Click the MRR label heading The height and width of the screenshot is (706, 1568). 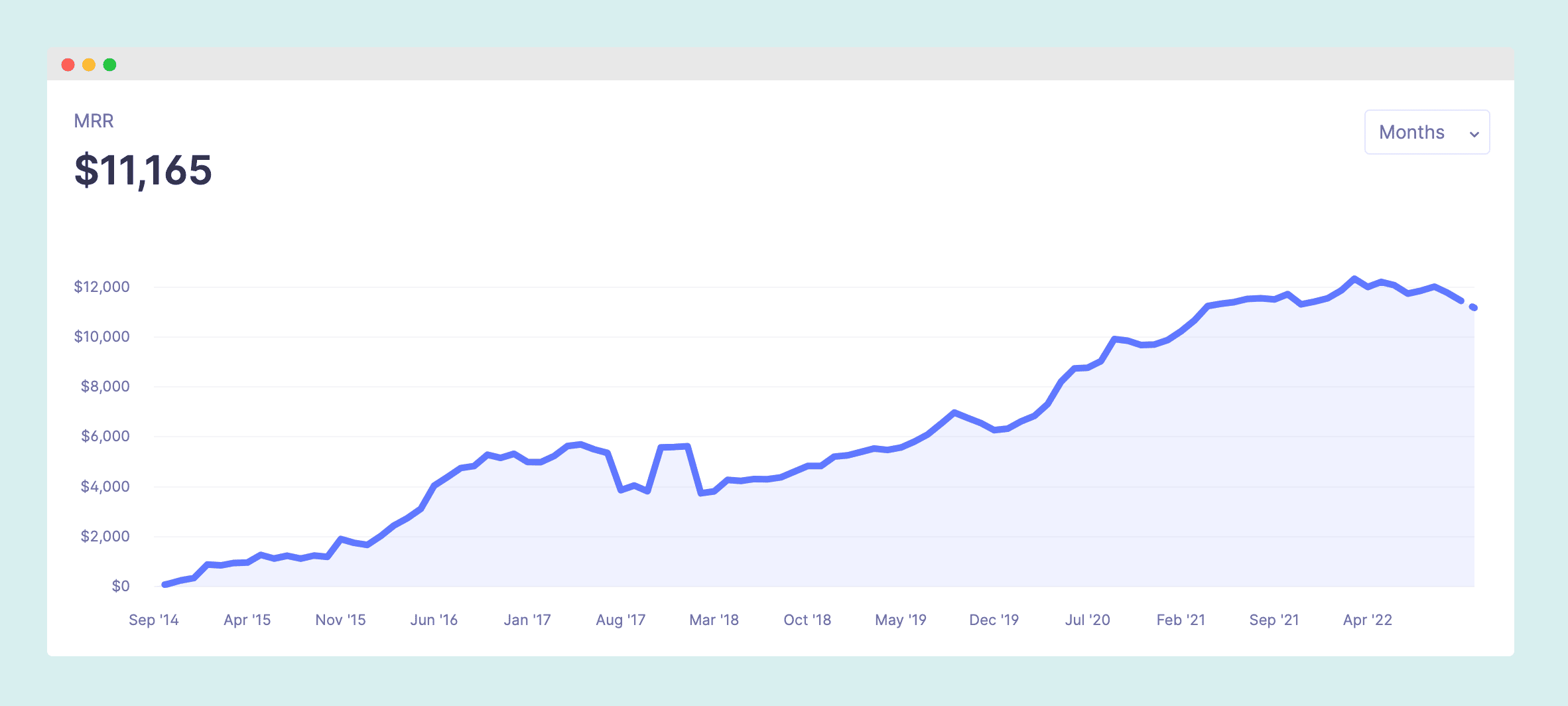(93, 121)
